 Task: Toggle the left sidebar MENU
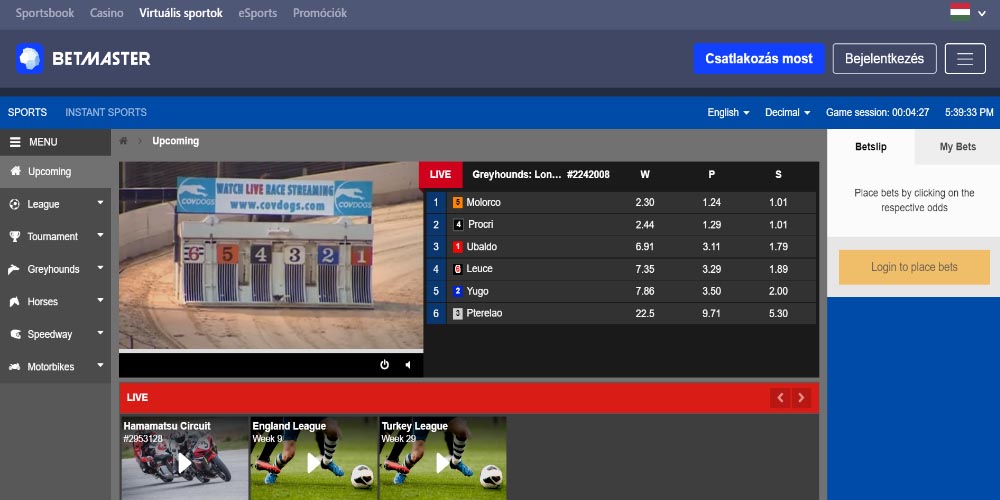pyautogui.click(x=55, y=142)
